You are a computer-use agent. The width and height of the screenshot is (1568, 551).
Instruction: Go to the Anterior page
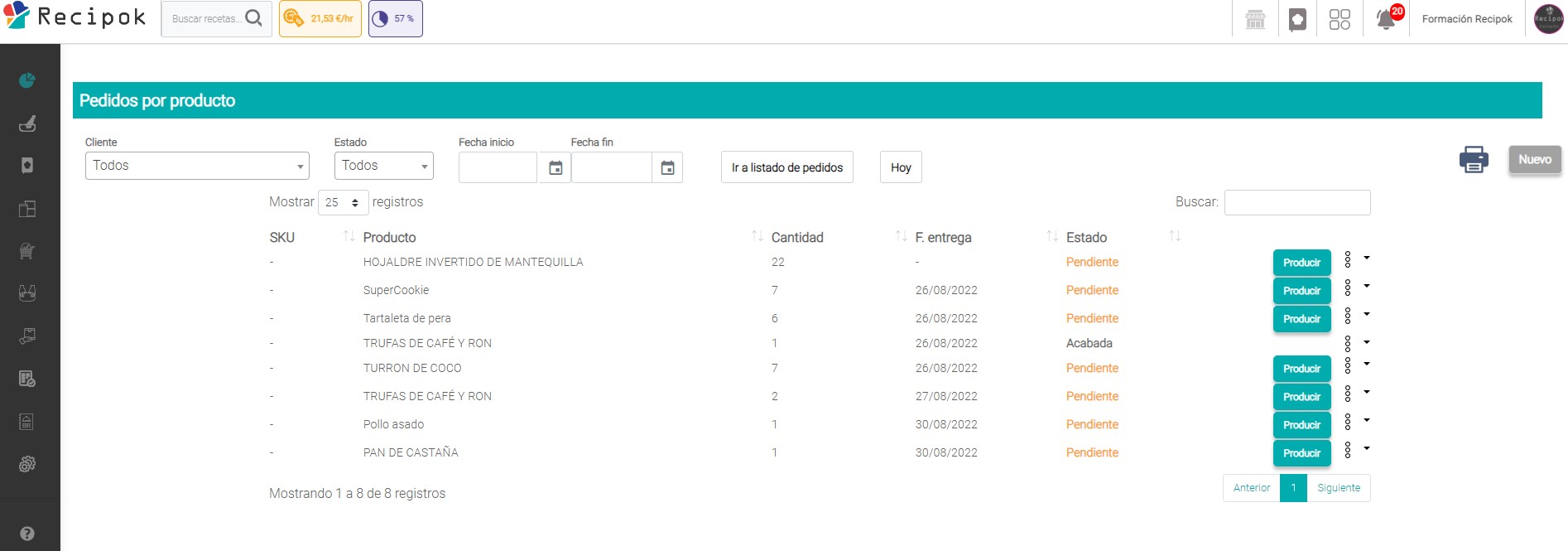(x=1252, y=488)
